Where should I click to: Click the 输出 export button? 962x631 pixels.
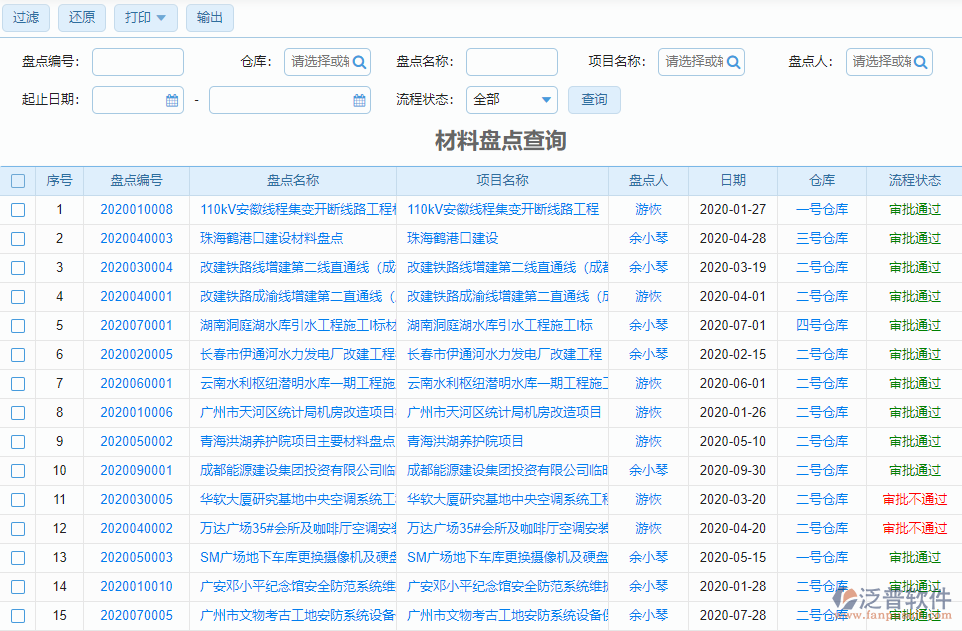point(209,17)
